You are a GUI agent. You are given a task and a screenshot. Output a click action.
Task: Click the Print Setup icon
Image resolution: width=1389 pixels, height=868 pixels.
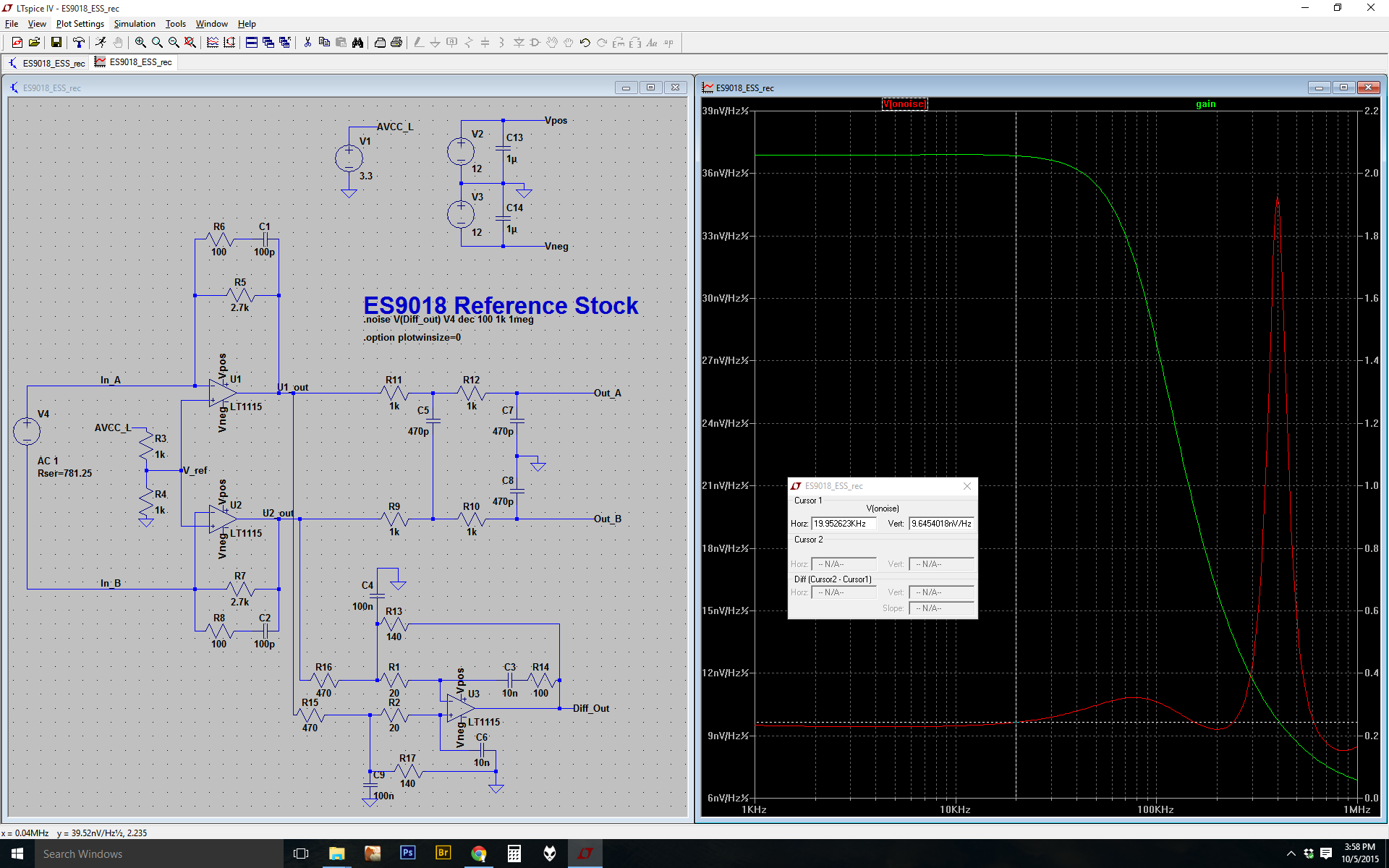pyautogui.click(x=380, y=43)
